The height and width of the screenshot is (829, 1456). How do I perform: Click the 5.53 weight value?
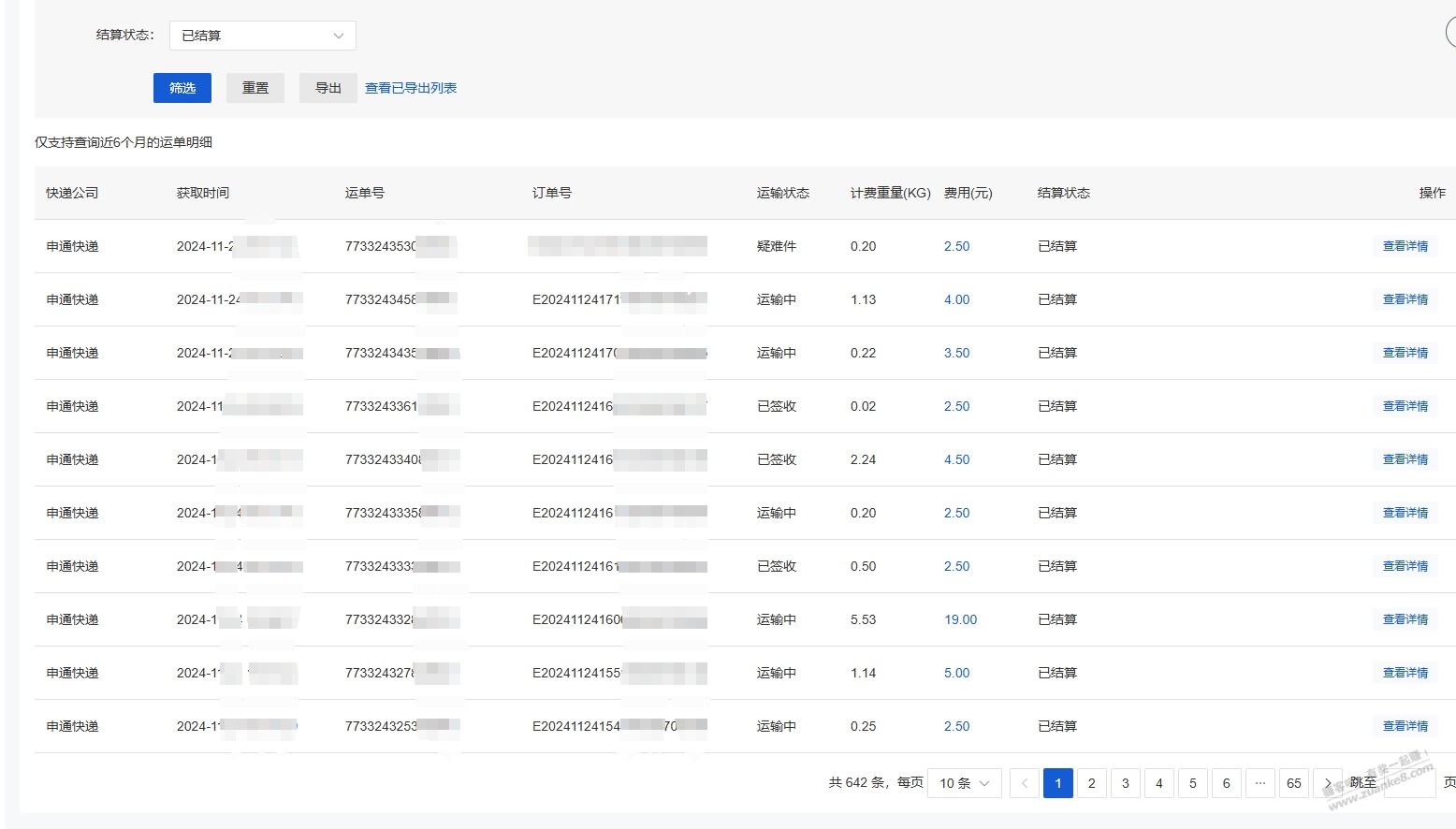[x=864, y=619]
